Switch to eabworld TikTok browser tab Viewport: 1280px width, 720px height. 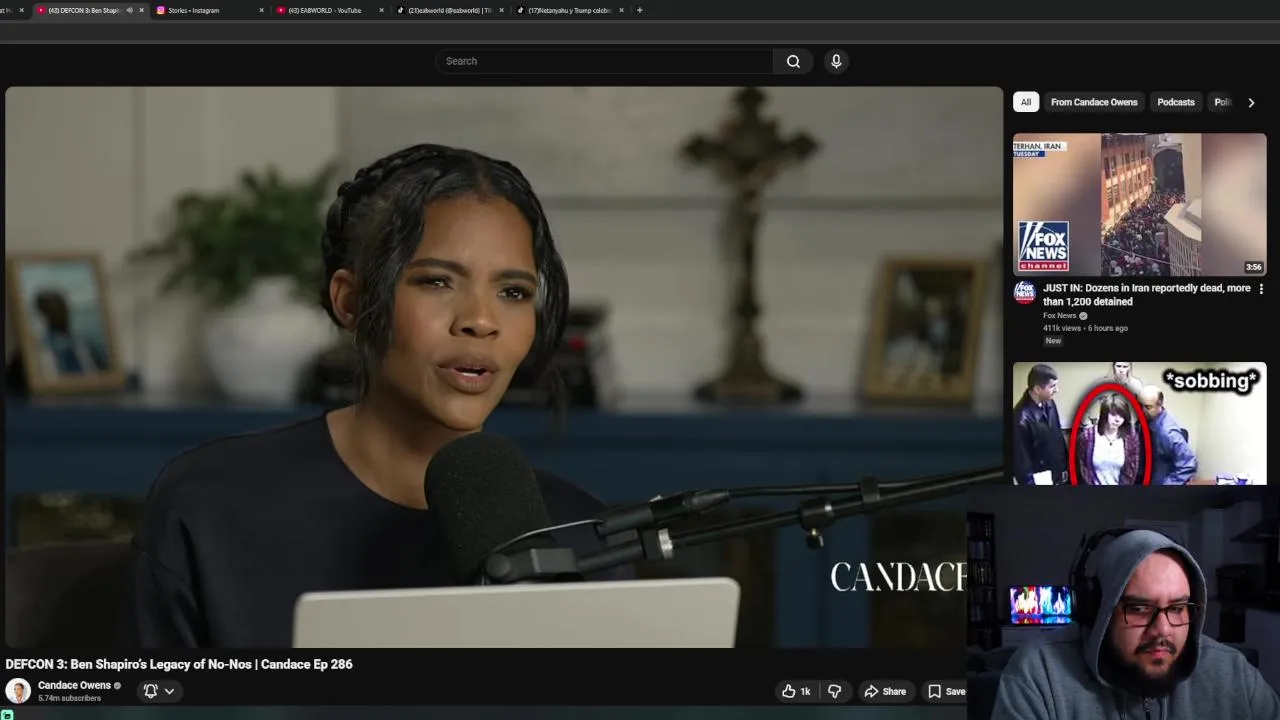pyautogui.click(x=446, y=10)
